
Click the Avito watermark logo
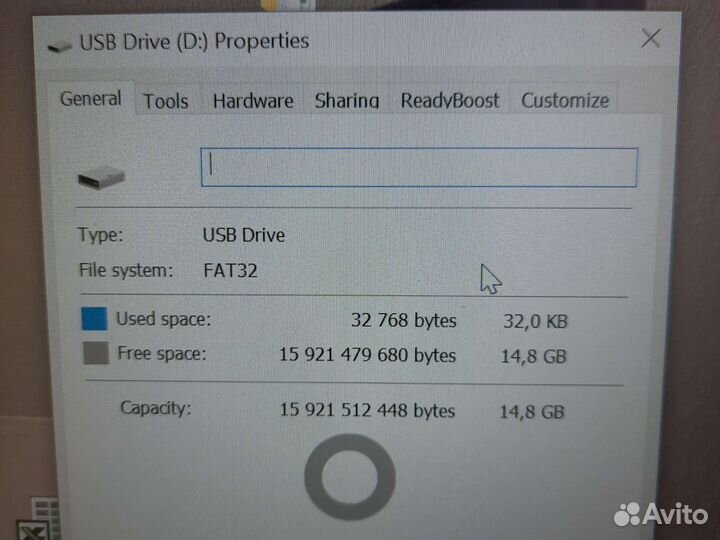pyautogui.click(x=661, y=514)
